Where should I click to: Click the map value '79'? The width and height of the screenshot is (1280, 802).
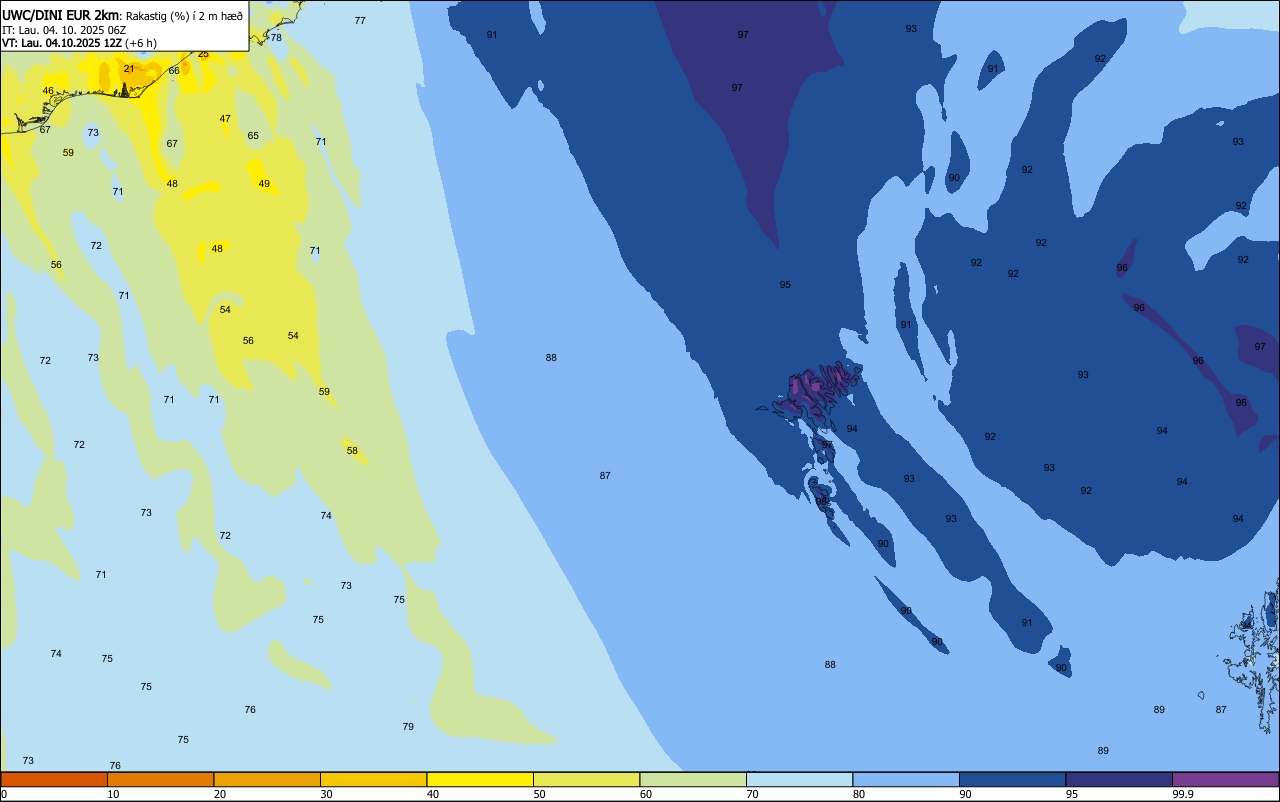click(408, 726)
